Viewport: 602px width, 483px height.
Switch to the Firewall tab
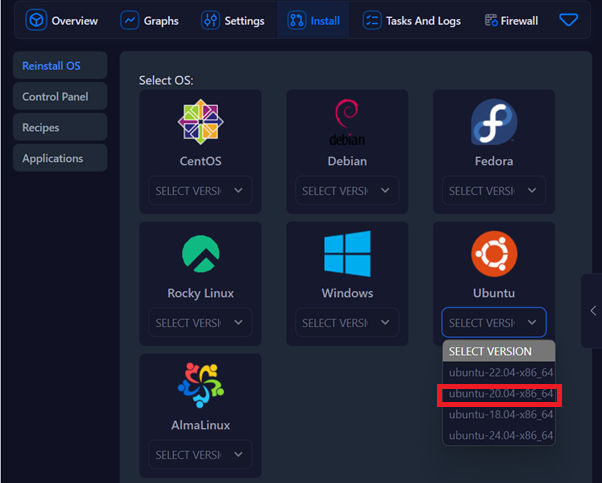tap(511, 21)
